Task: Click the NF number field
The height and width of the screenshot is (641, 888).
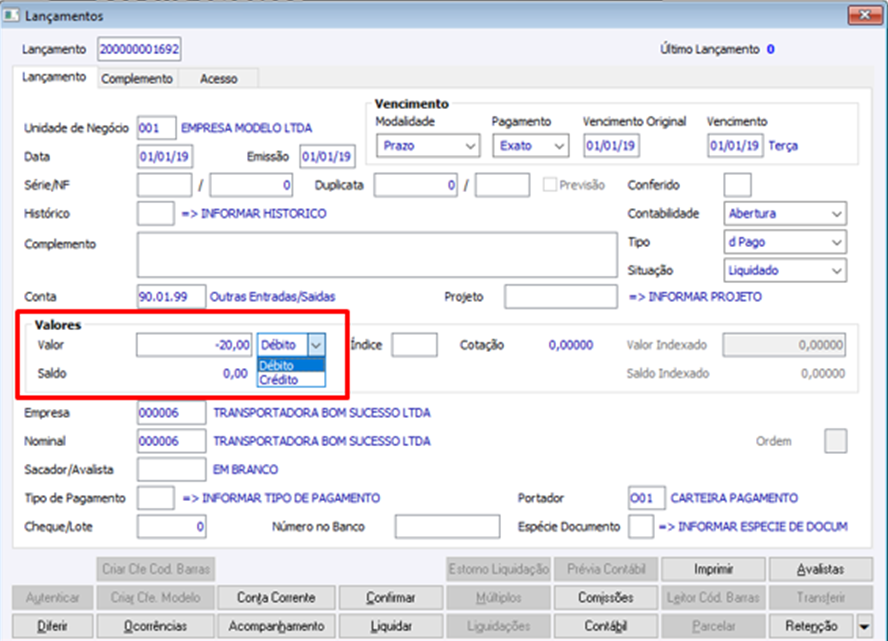Action: coord(251,185)
